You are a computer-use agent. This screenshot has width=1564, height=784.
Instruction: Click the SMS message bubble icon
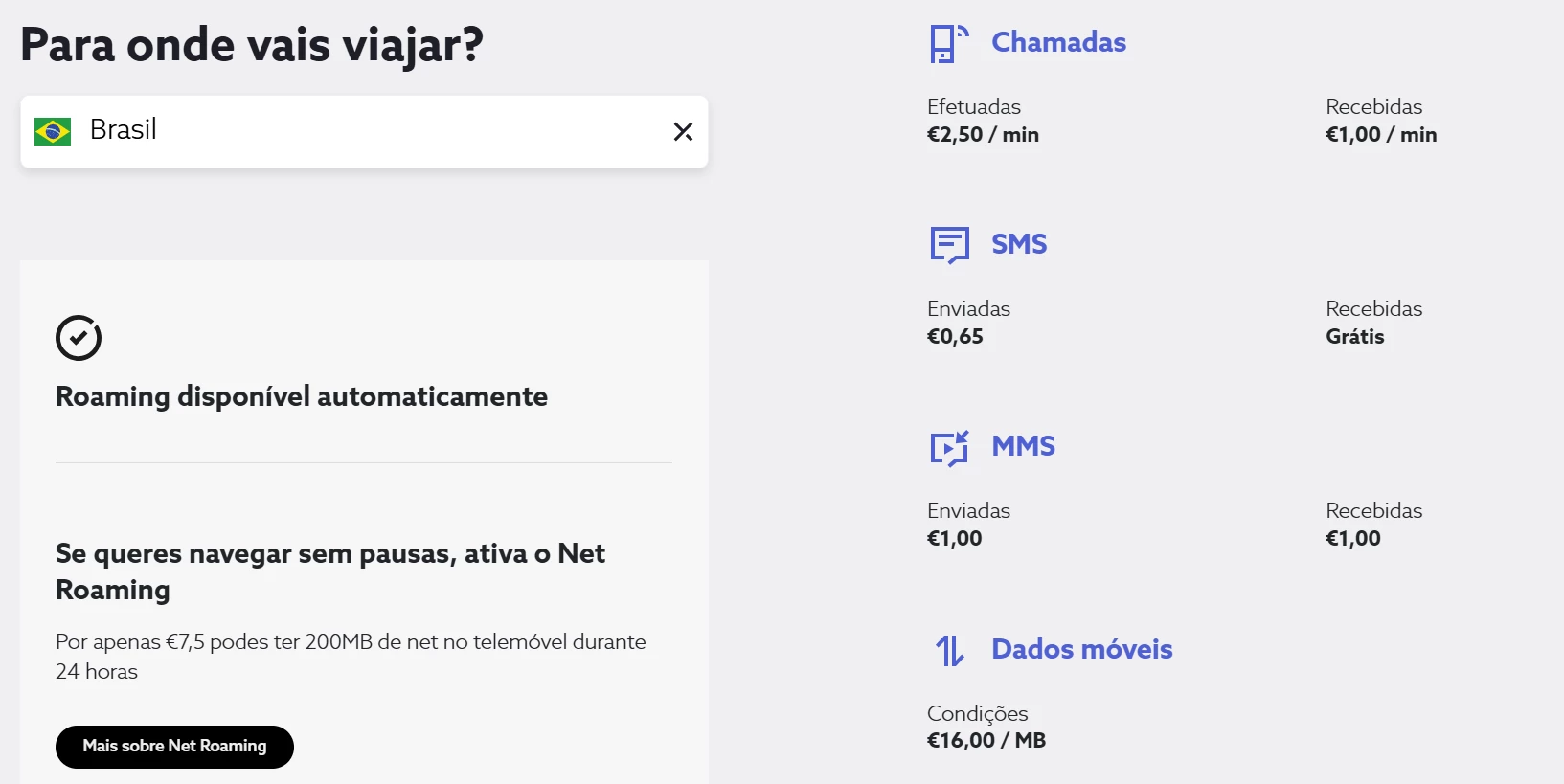(949, 245)
